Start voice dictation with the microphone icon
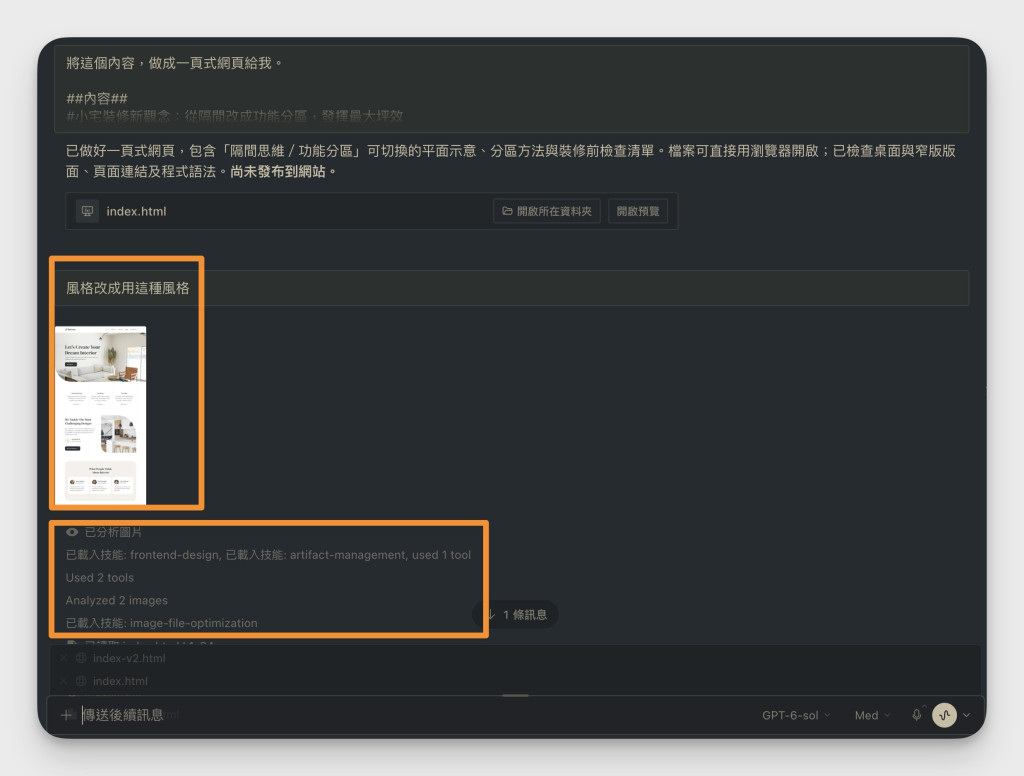Image resolution: width=1024 pixels, height=776 pixels. pos(916,715)
